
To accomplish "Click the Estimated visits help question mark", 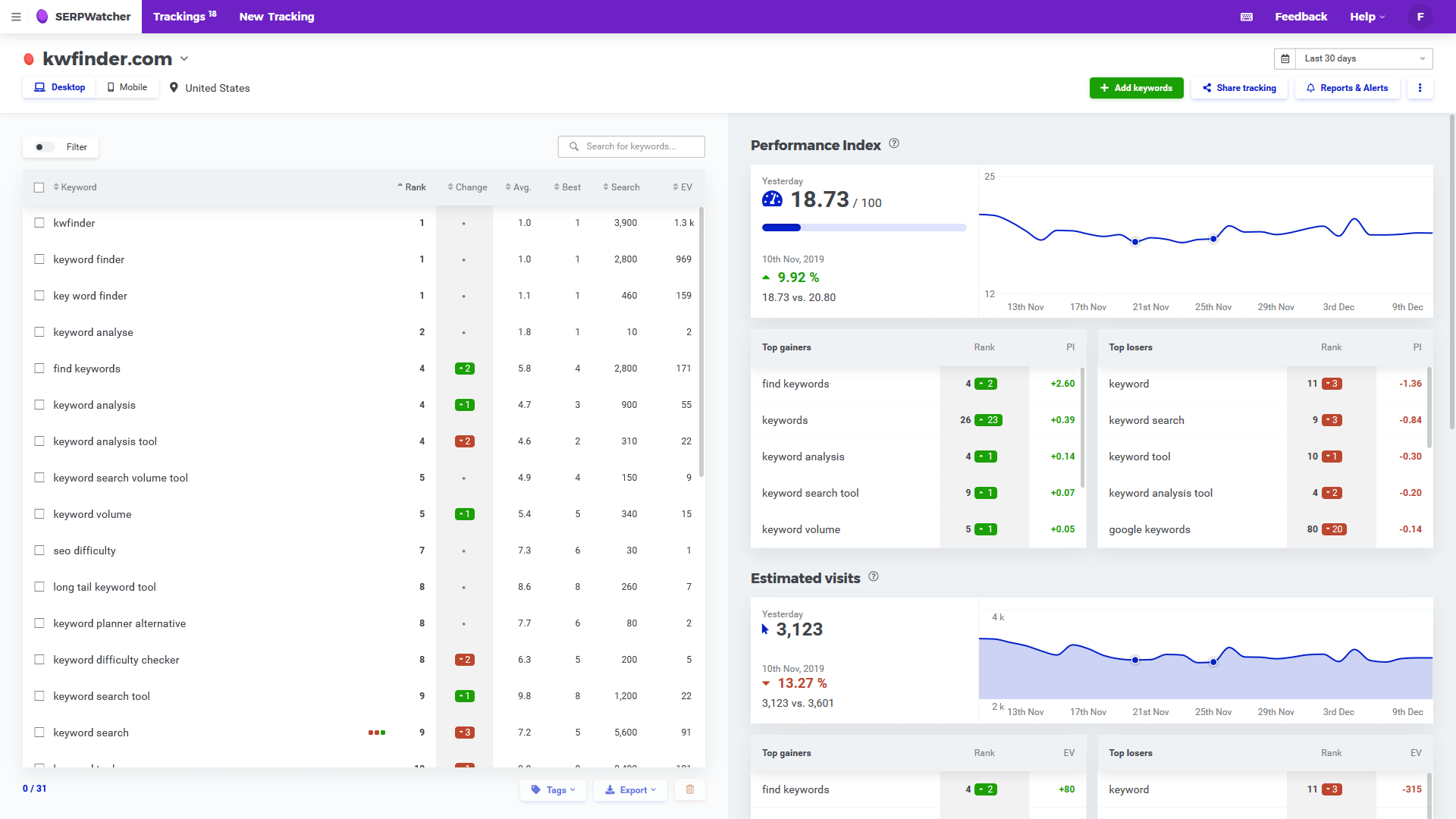I will click(x=873, y=576).
